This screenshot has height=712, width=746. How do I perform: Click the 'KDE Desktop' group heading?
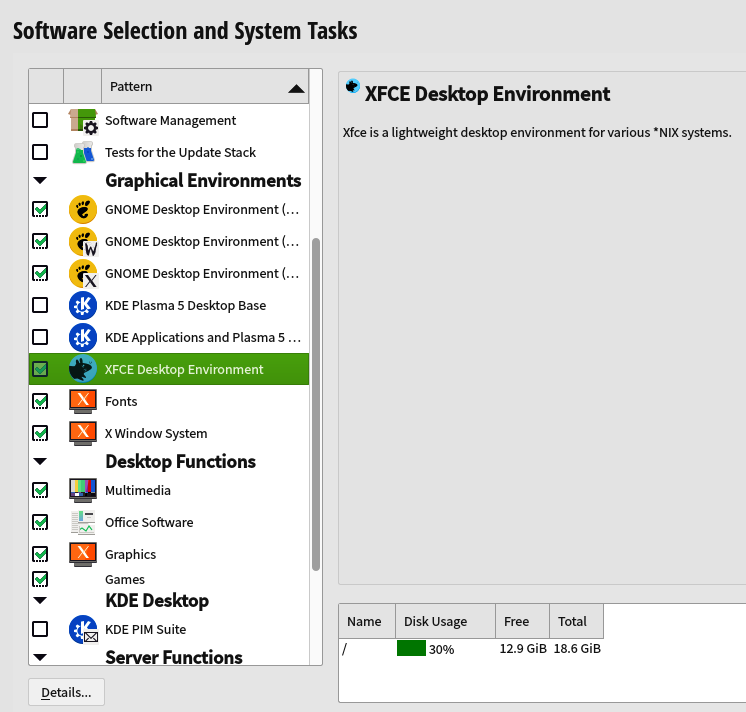[x=157, y=600]
